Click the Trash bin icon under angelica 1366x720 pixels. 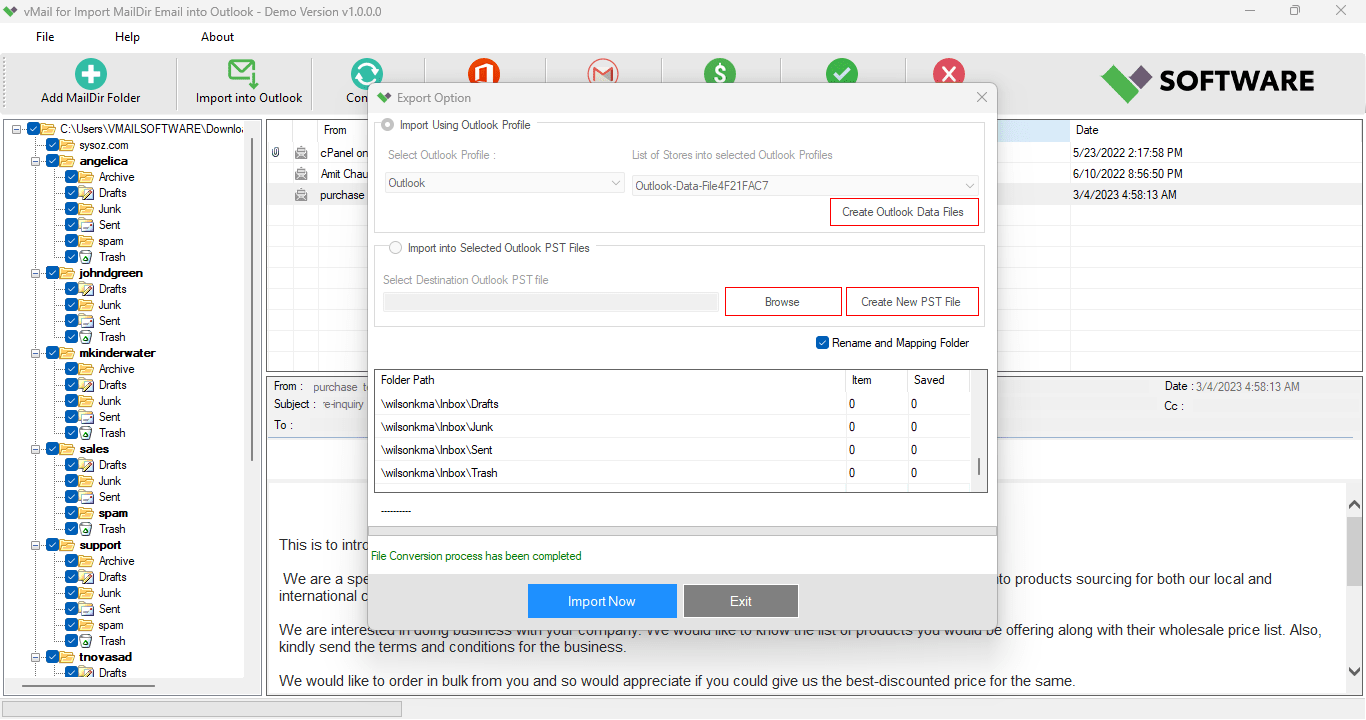(87, 257)
